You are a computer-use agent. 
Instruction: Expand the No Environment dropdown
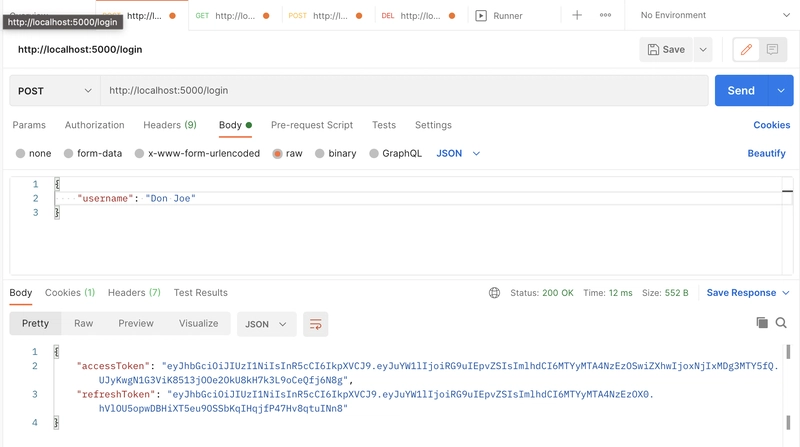pos(710,15)
